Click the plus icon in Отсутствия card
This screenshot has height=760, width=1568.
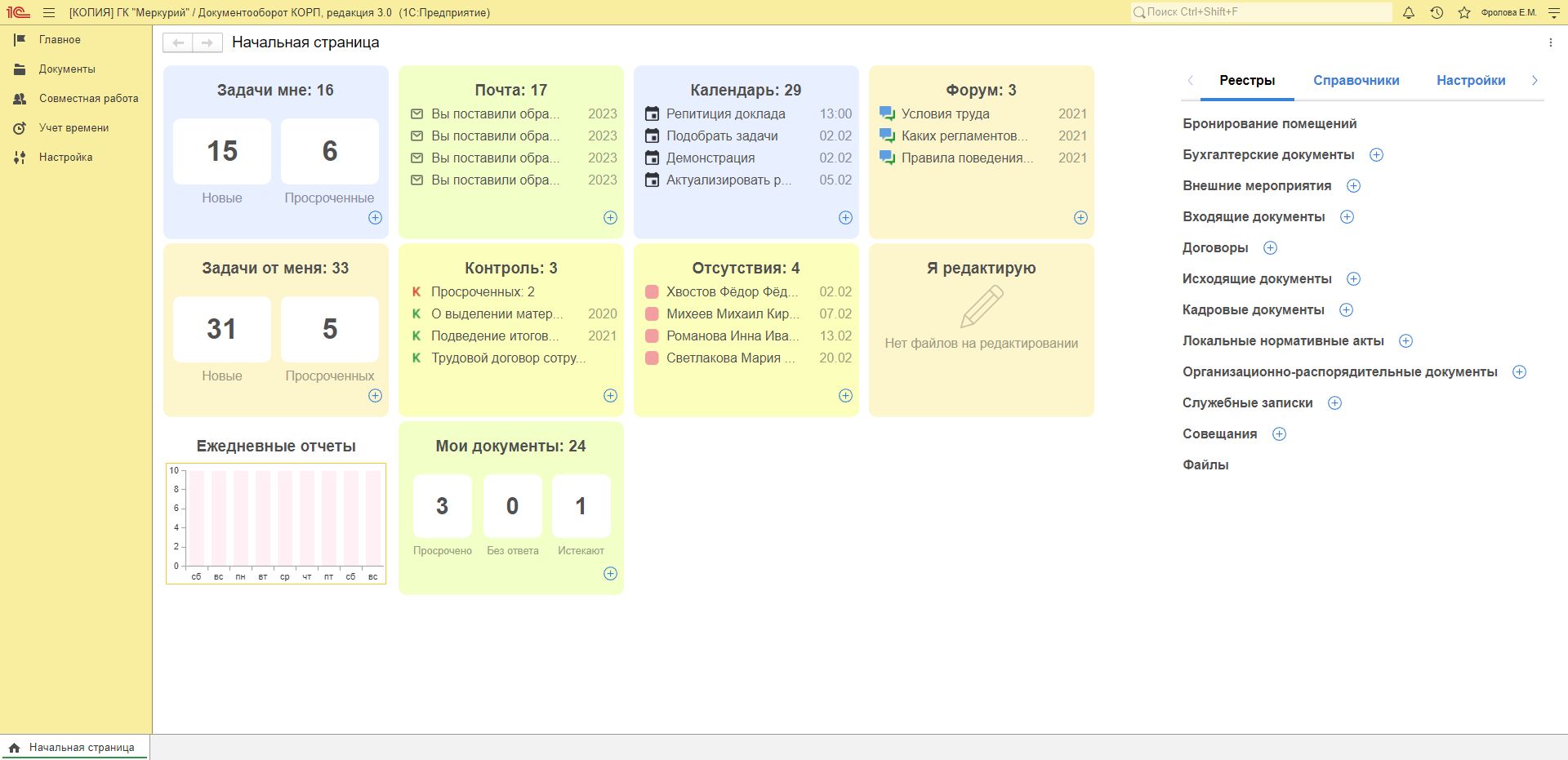pos(845,396)
